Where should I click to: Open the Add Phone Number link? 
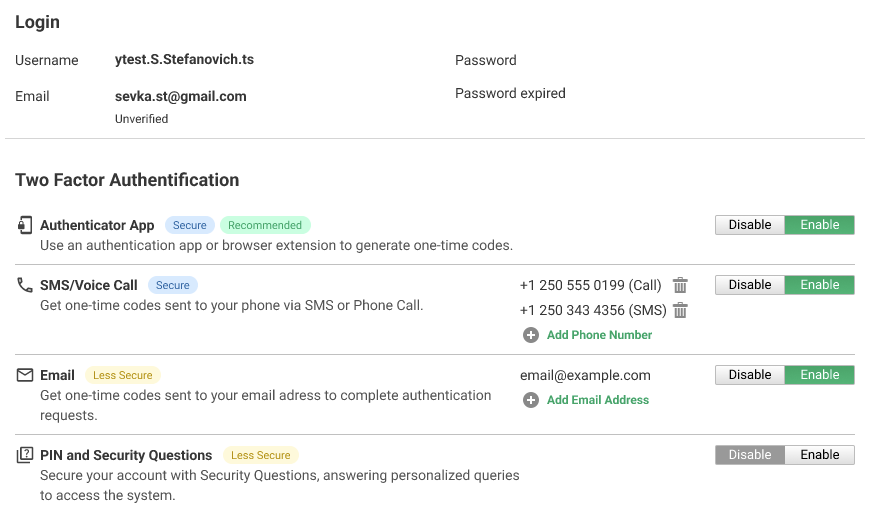click(599, 335)
